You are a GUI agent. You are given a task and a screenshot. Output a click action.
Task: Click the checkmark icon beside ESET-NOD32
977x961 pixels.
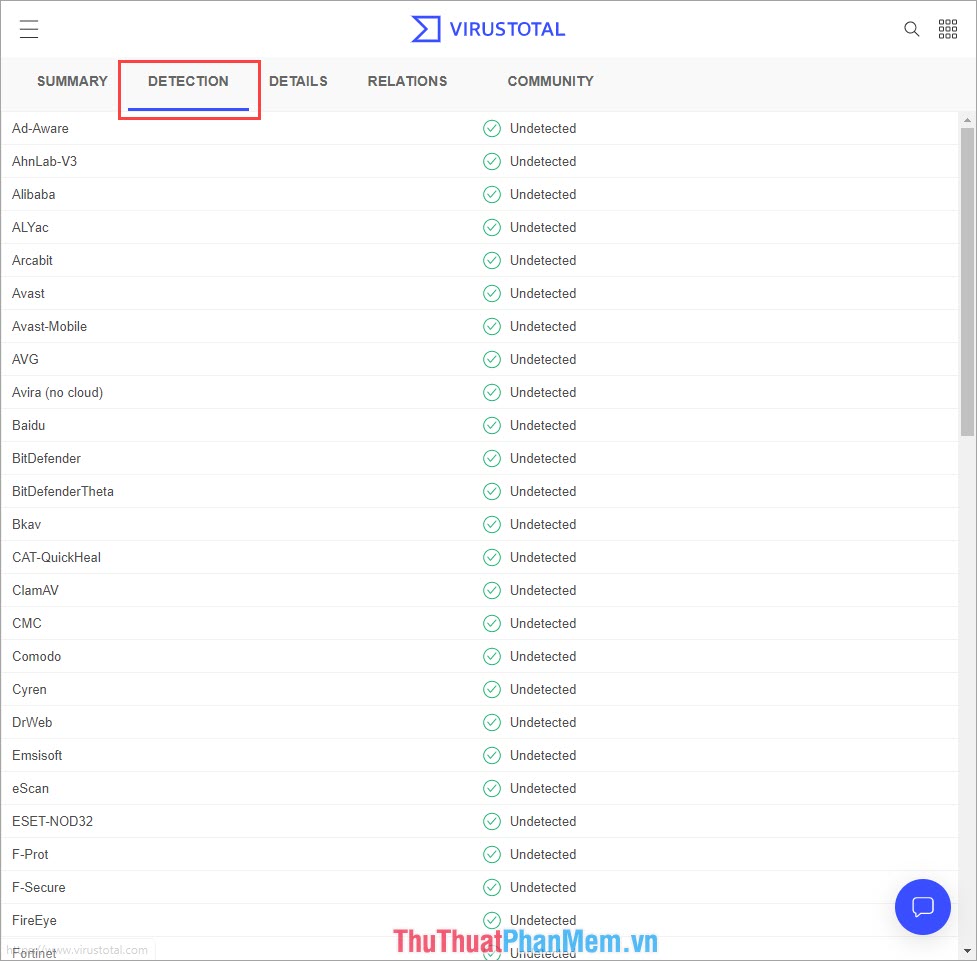click(491, 821)
